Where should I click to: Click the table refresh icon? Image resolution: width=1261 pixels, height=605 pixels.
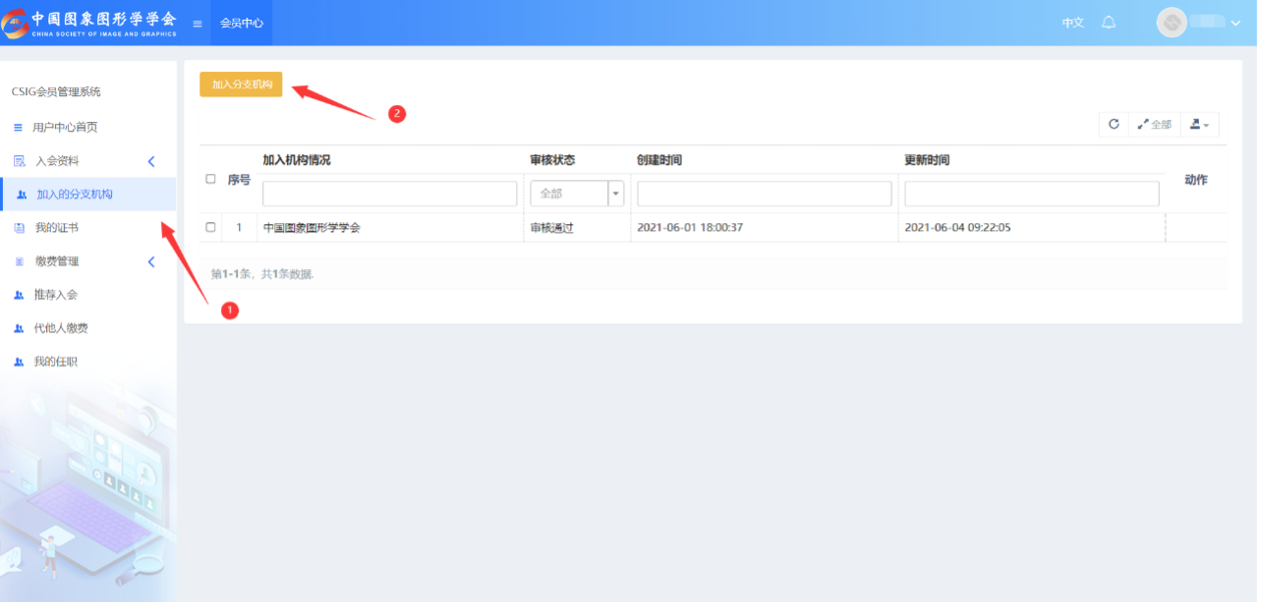coord(1113,124)
